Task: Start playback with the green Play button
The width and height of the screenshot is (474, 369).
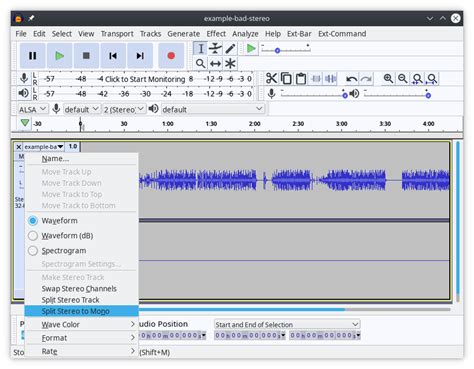Action: [59, 56]
